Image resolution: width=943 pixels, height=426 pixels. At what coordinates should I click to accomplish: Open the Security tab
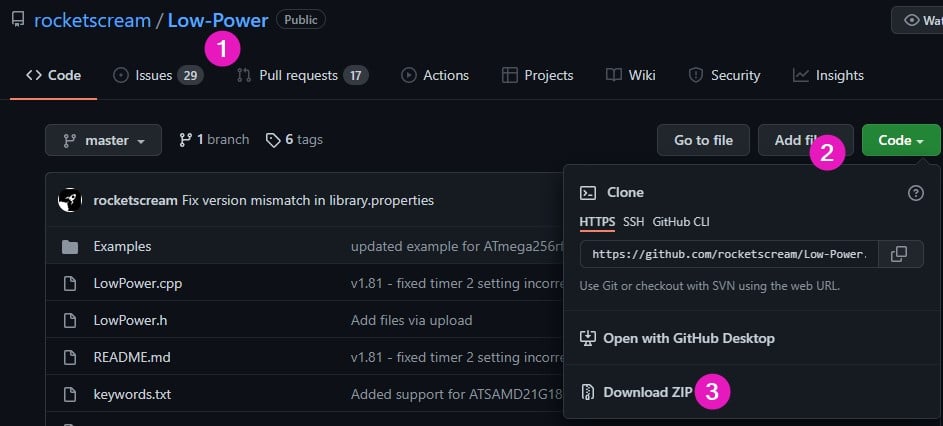724,75
